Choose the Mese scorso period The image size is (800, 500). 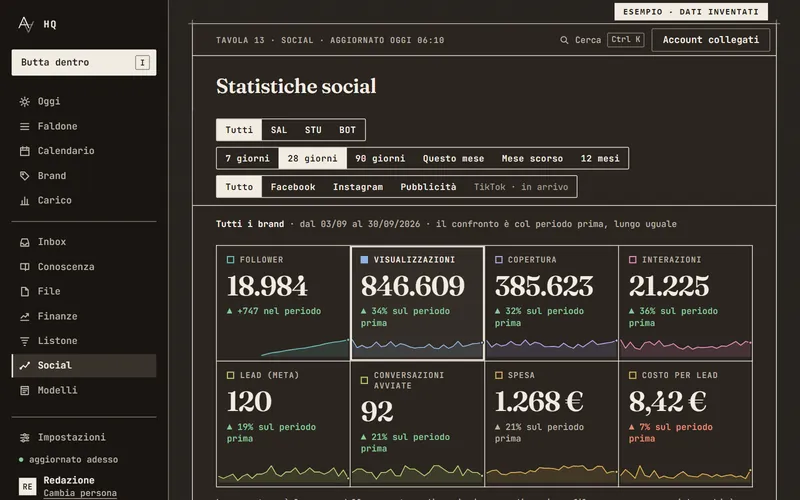pyautogui.click(x=532, y=158)
